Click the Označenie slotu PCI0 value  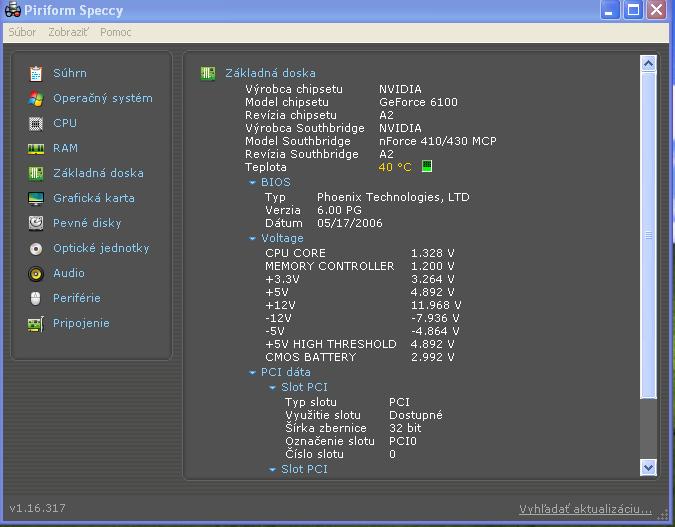pos(403,441)
